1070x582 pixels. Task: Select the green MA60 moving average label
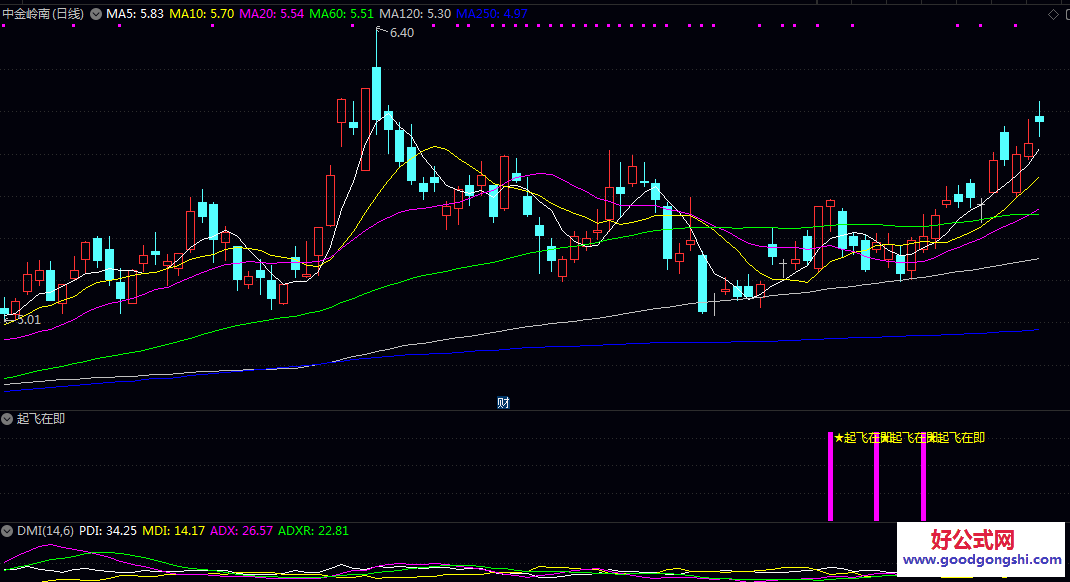tap(341, 14)
